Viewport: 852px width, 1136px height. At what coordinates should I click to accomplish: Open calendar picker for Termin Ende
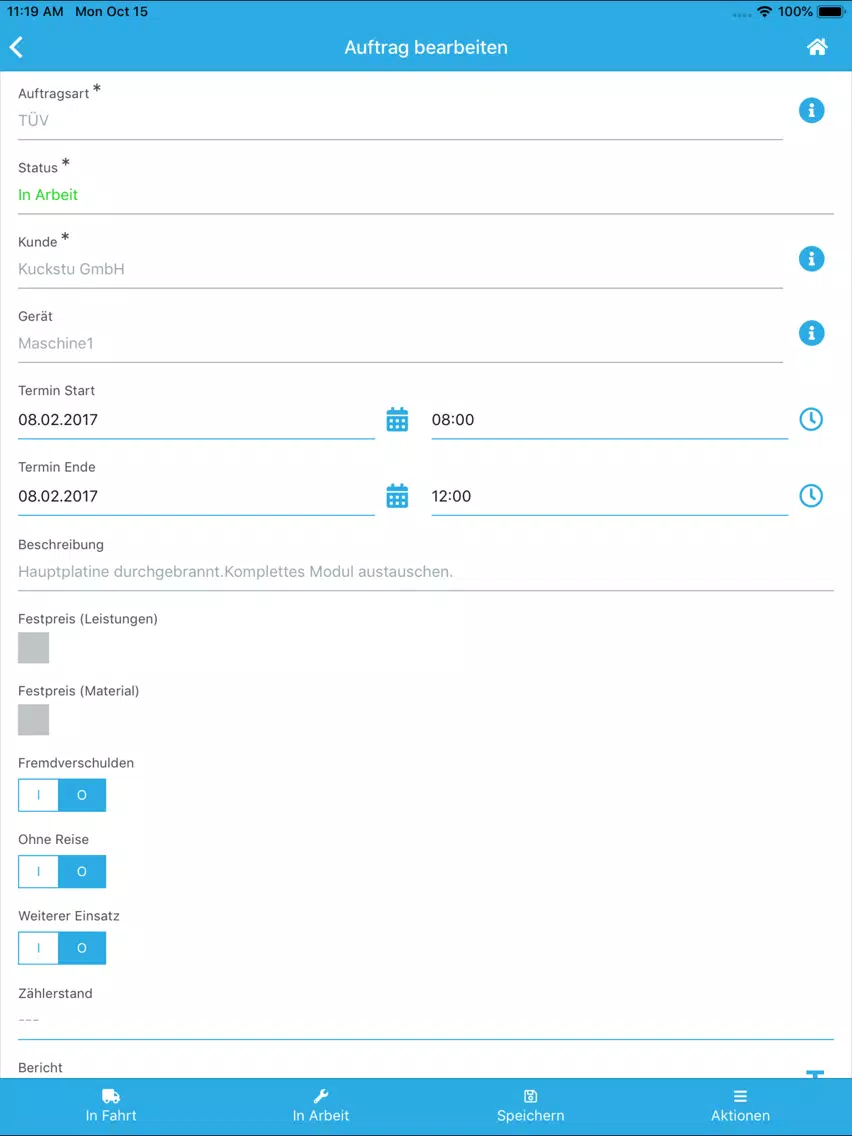tap(397, 496)
